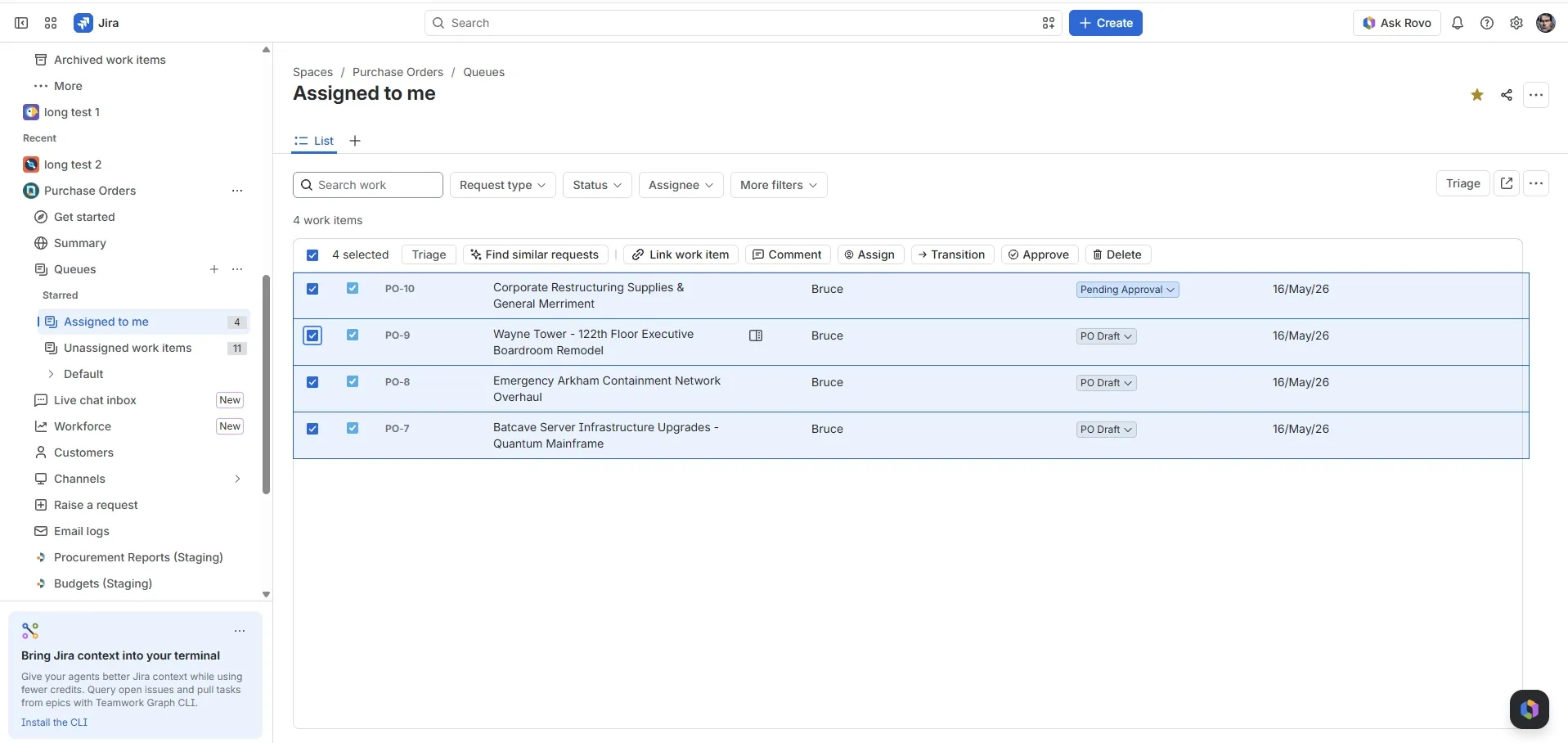The height and width of the screenshot is (743, 1568).
Task: Uncheck selection box for PO-10 row
Action: tap(312, 289)
